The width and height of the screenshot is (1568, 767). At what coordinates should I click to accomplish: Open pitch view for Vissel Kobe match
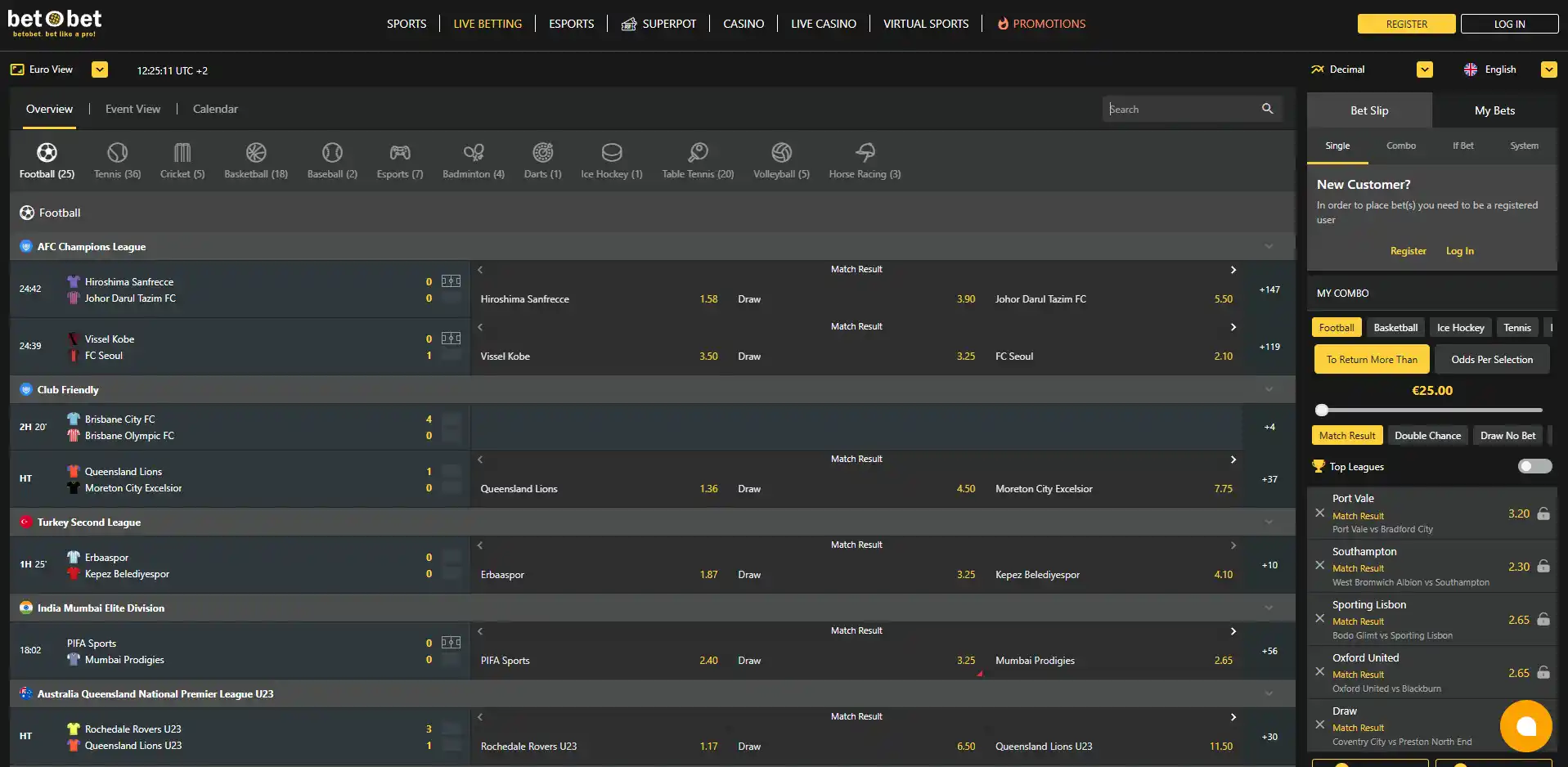(451, 339)
